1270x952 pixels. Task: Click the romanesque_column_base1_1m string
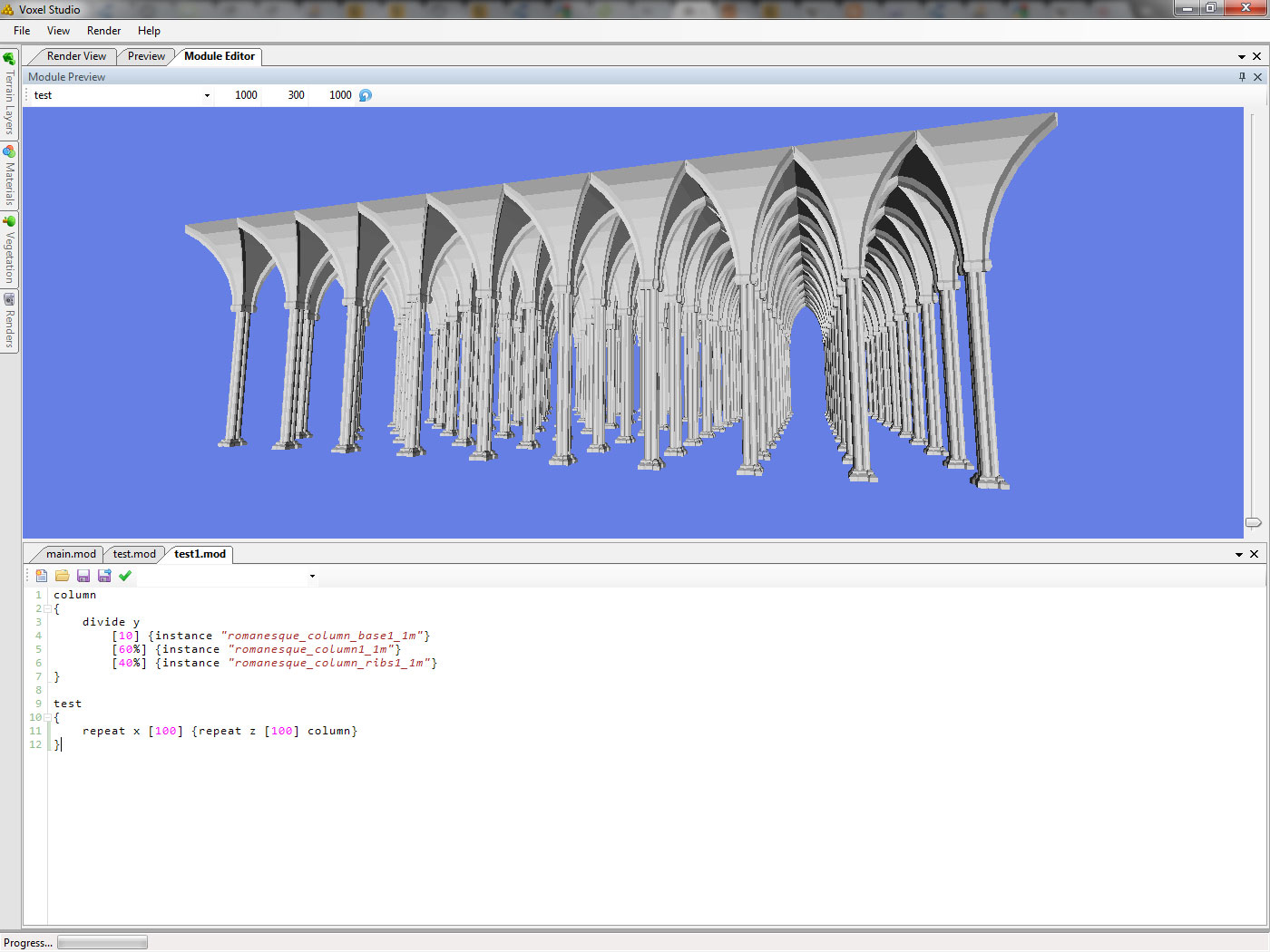point(321,636)
